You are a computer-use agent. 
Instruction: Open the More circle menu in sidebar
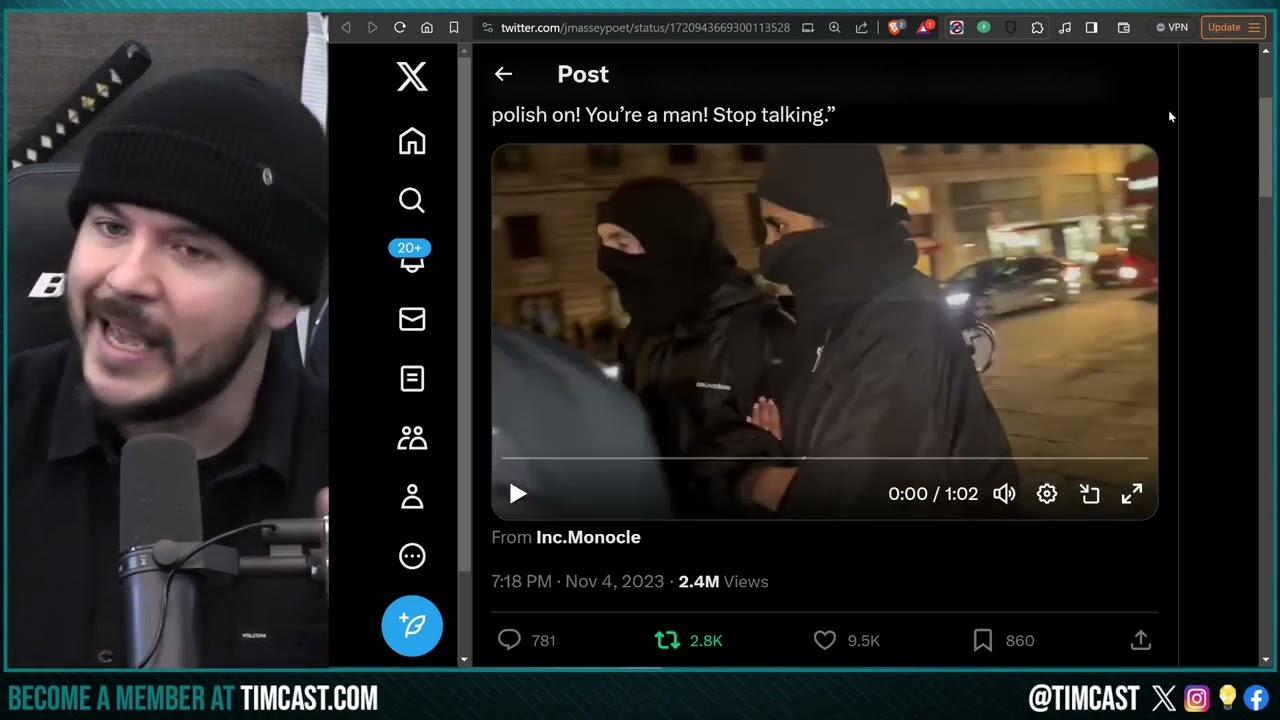(412, 557)
